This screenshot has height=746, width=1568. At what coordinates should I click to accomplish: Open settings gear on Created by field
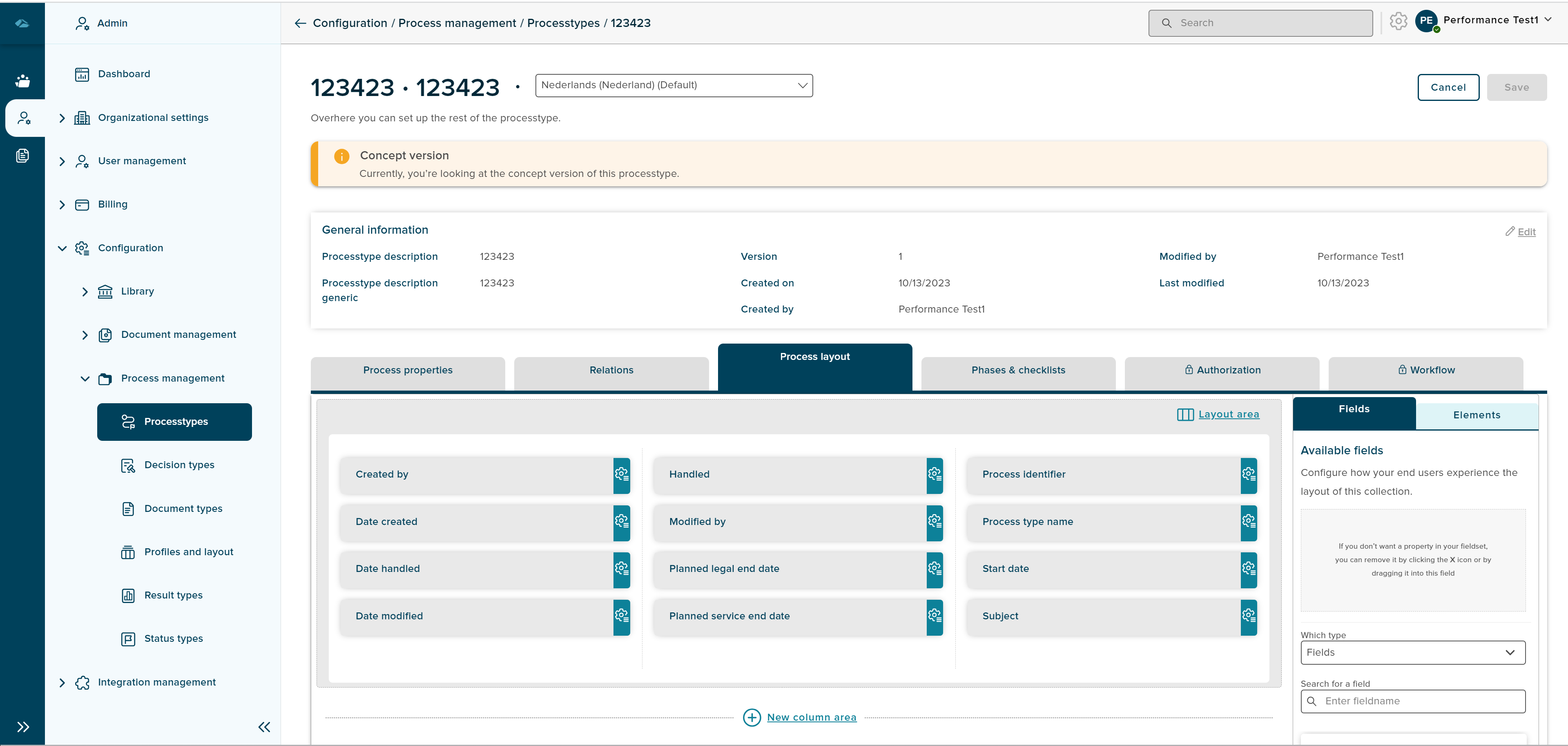pyautogui.click(x=622, y=474)
